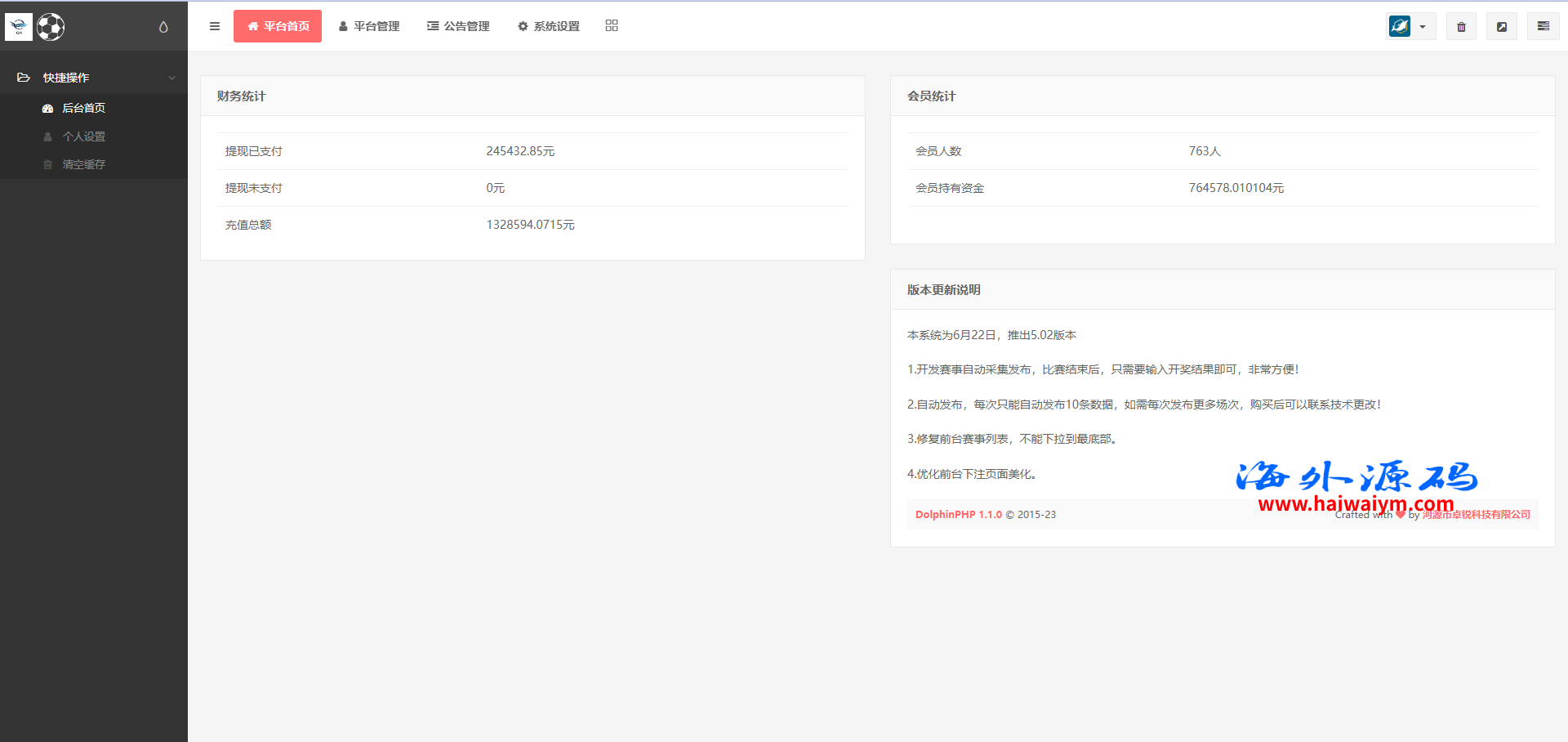Open the theme color droplet picker
1568x742 pixels.
click(x=163, y=27)
